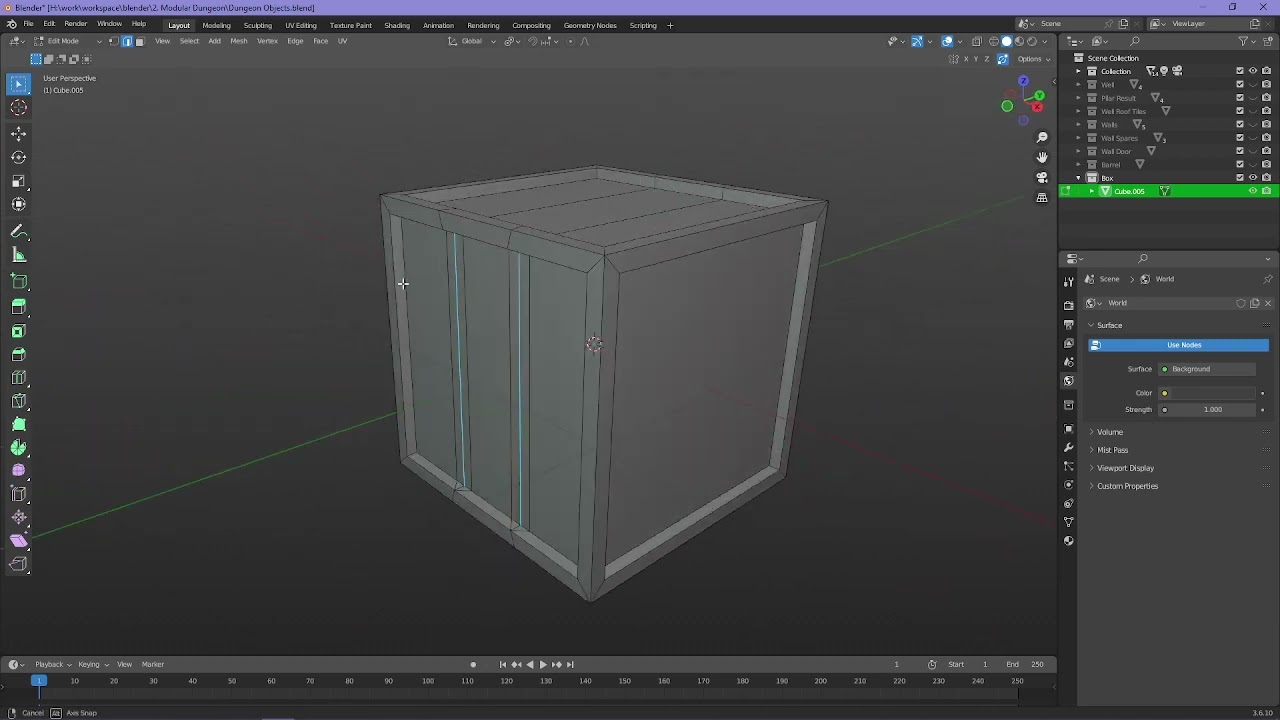Switch to edge select mode

coord(127,41)
